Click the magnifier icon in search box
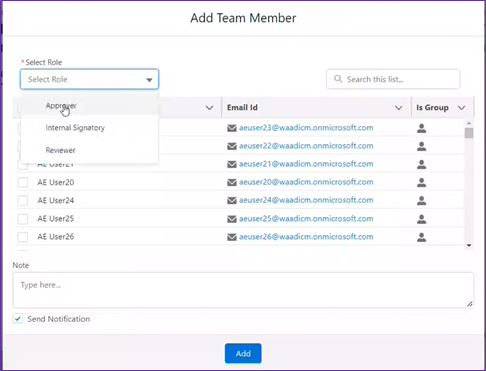 point(338,79)
